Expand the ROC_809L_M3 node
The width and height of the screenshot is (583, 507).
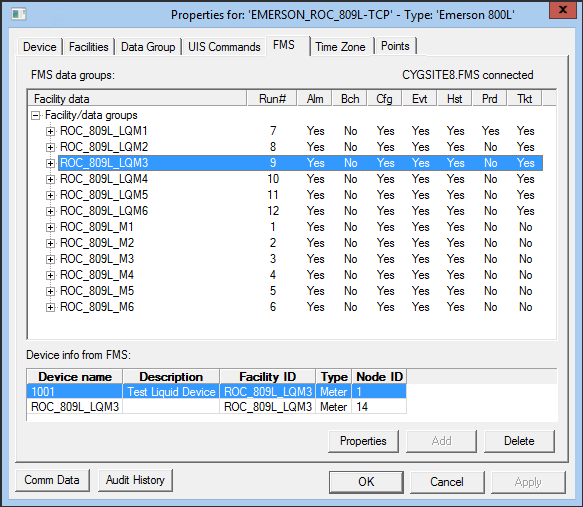[x=50, y=259]
